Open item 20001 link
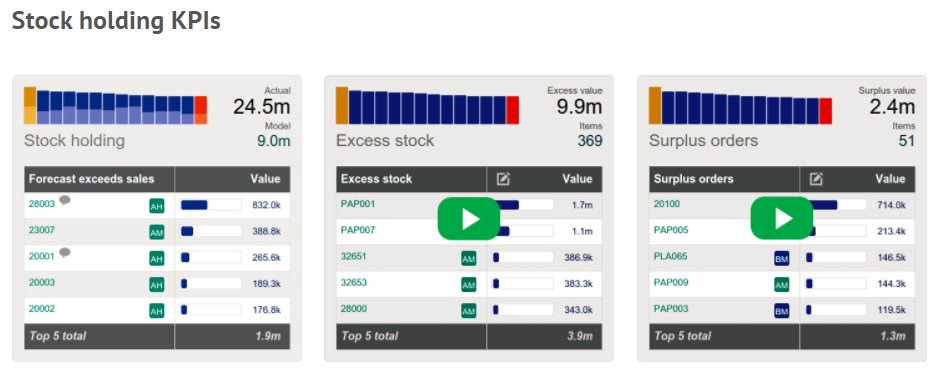 click(x=42, y=256)
